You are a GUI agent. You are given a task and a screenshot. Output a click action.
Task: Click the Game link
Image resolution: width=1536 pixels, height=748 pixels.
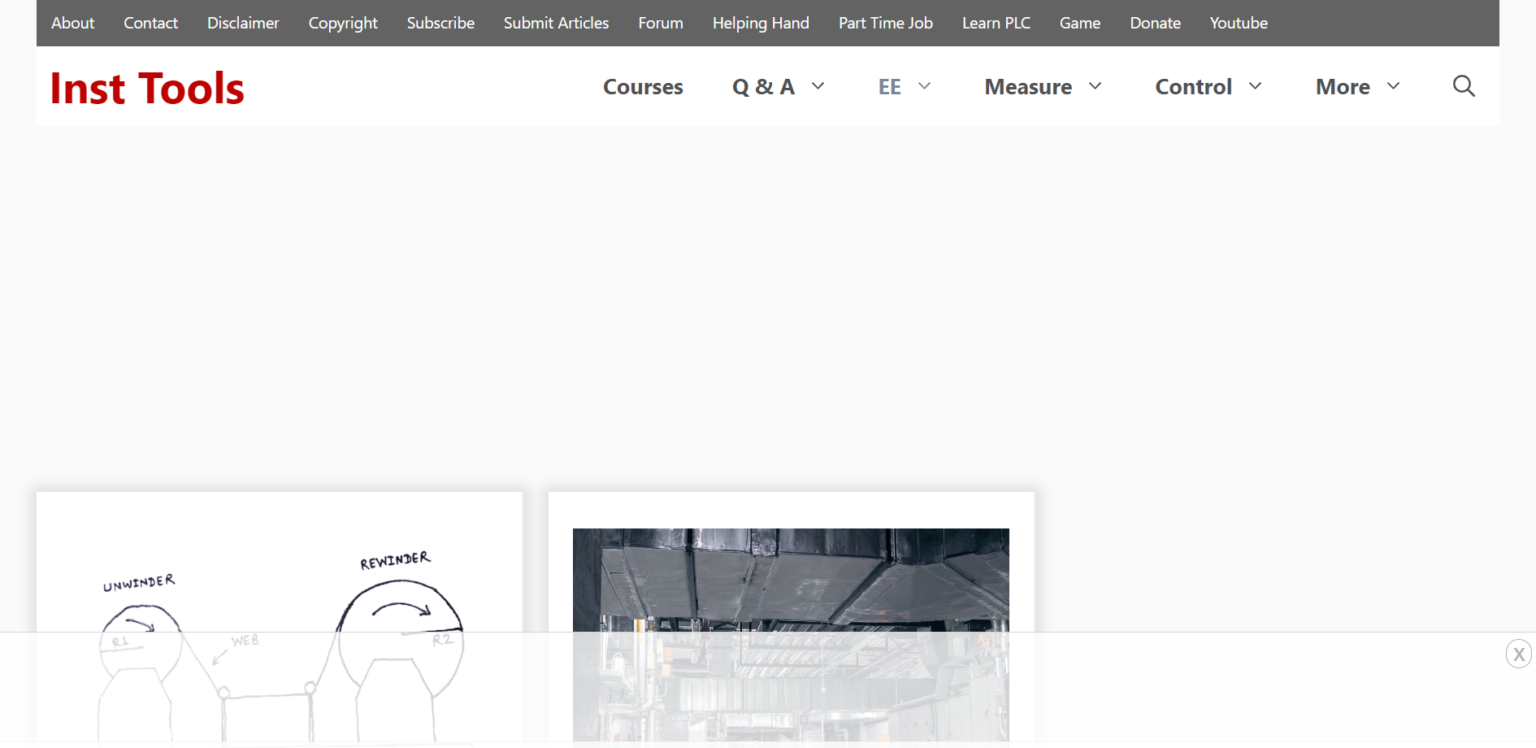(1080, 22)
